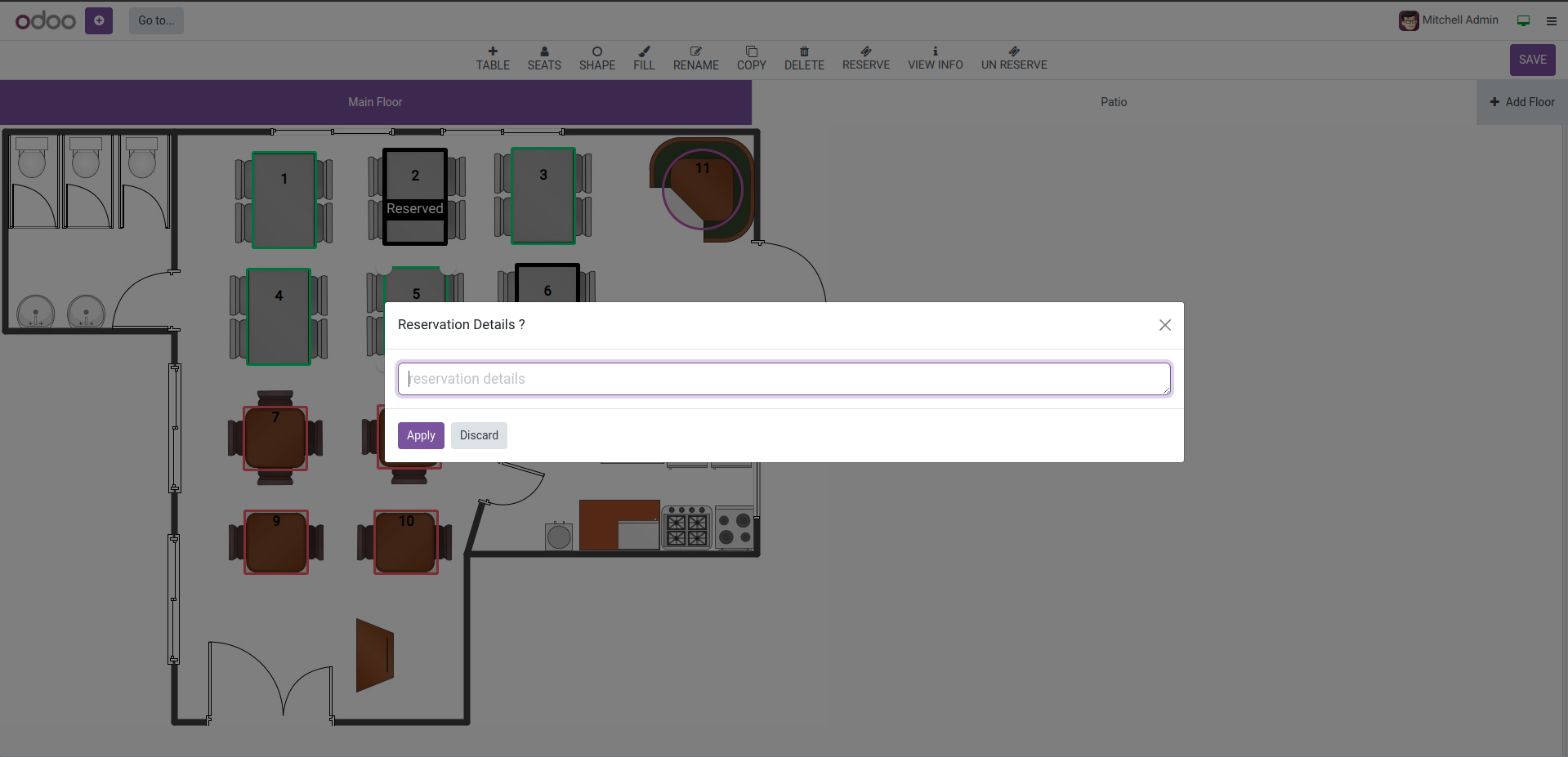Click the Go to... button
1568x757 pixels.
(x=156, y=20)
